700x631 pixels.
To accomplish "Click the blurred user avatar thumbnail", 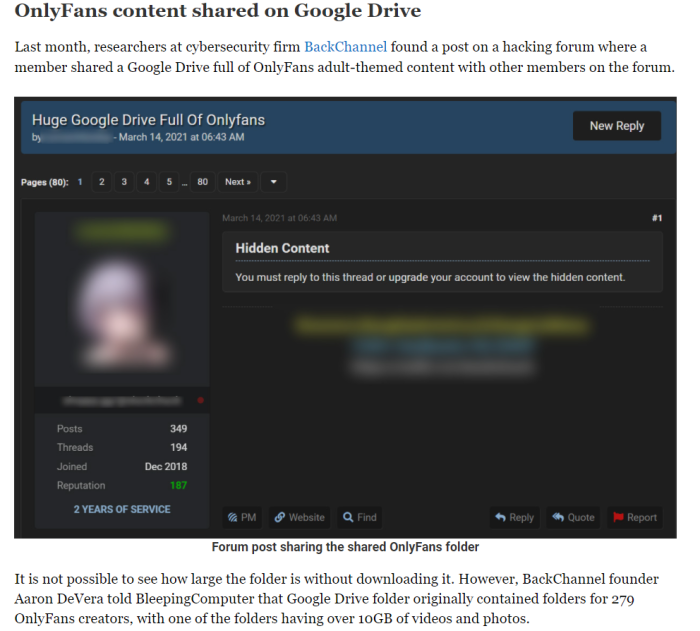I will [x=123, y=310].
